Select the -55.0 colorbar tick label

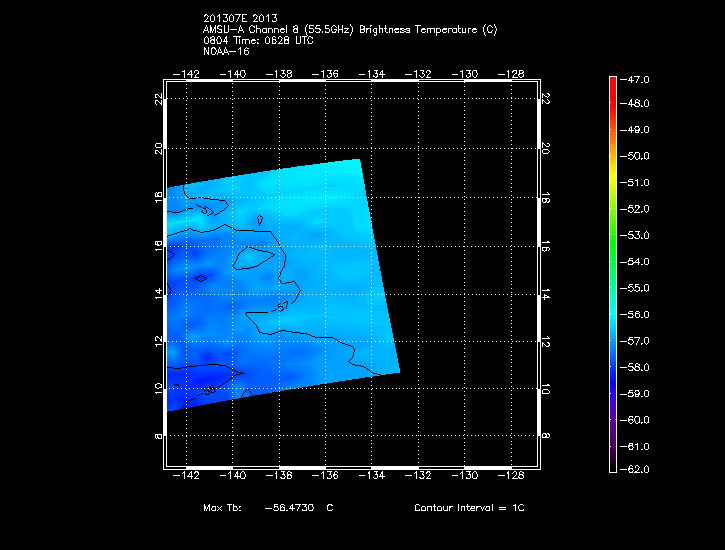coord(639,288)
